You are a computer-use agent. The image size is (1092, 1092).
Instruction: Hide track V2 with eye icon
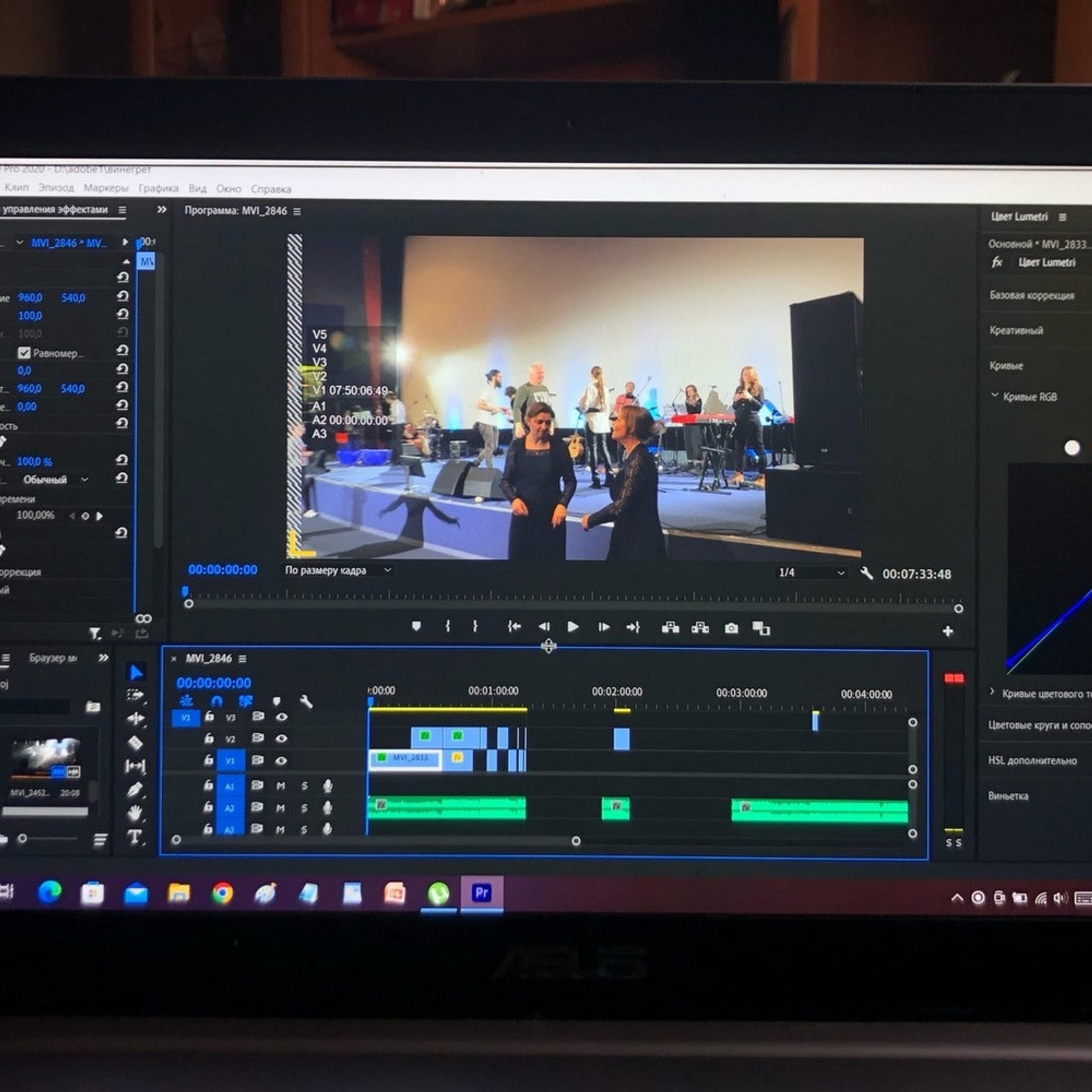point(282,738)
